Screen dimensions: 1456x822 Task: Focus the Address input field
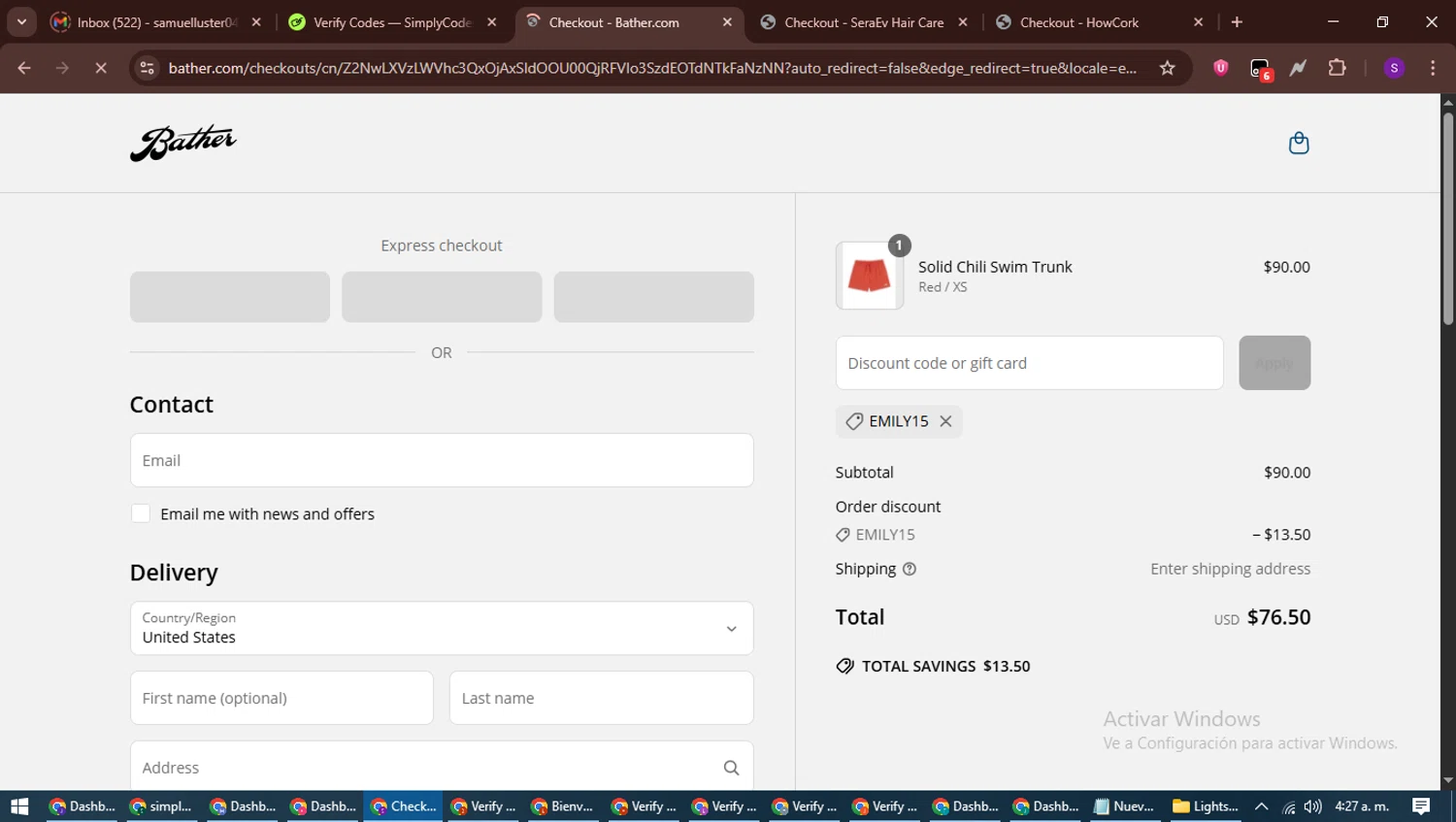pos(442,768)
